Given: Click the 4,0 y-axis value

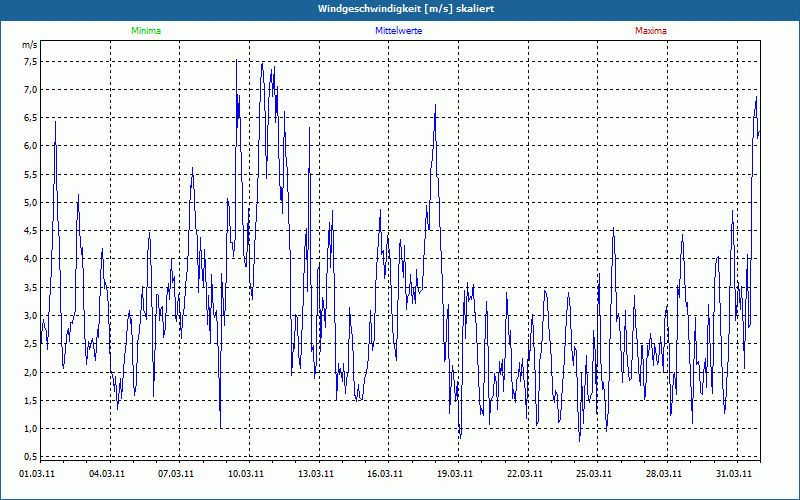Looking at the screenshot, I should click(x=31, y=259).
